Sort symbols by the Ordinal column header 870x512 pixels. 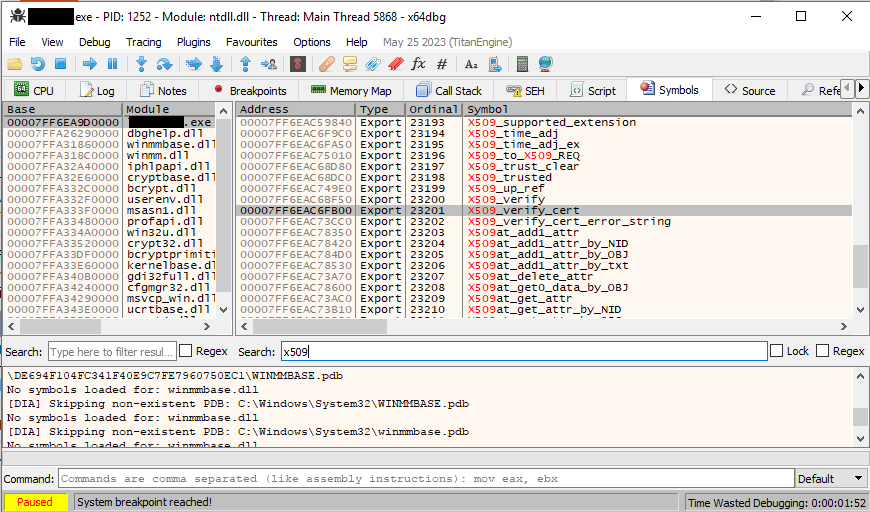(433, 109)
